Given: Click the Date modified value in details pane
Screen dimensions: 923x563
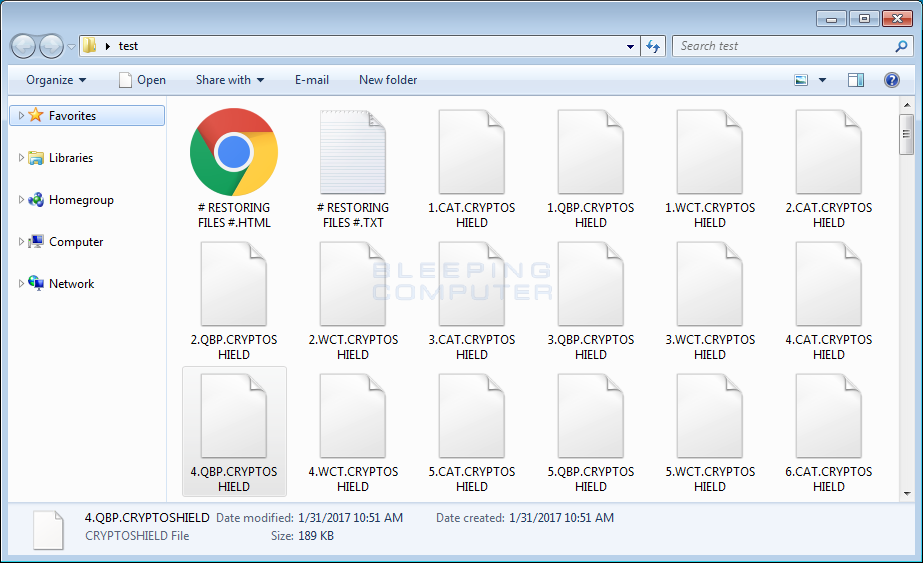Looking at the screenshot, I should [x=350, y=518].
